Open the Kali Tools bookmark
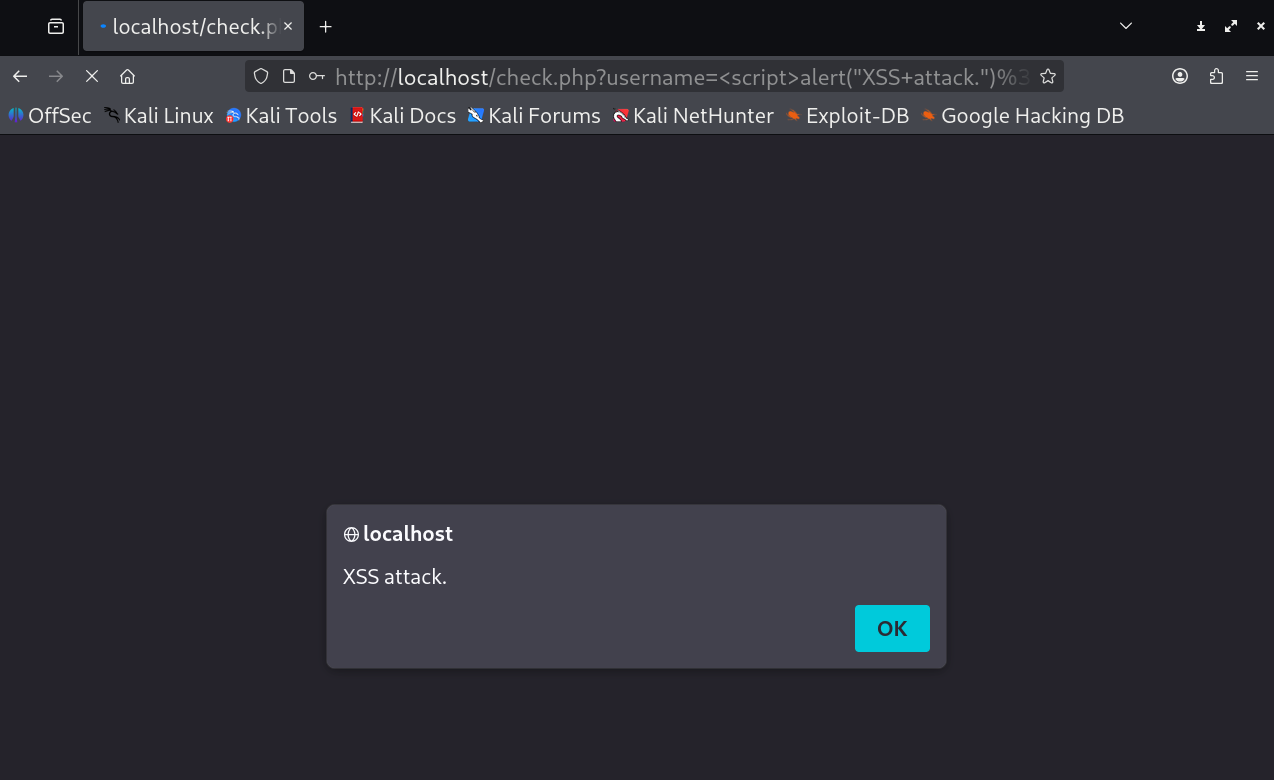 point(281,116)
